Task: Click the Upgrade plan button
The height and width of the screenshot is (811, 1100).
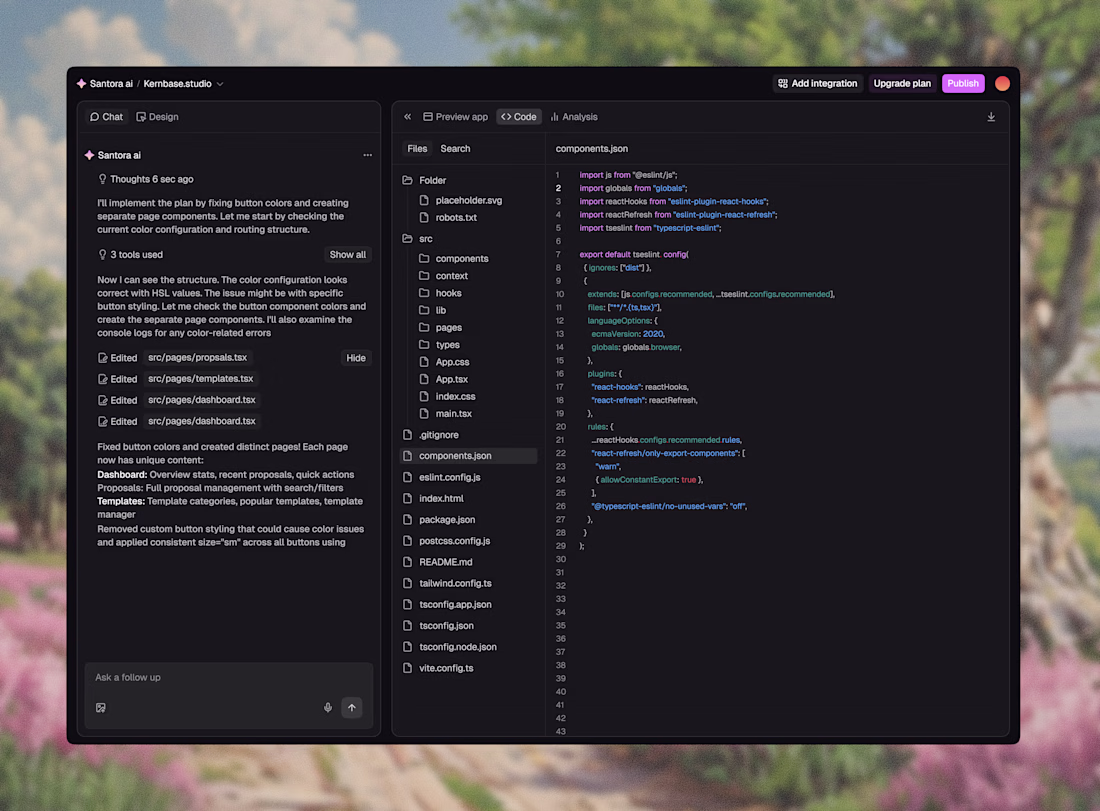Action: [902, 83]
